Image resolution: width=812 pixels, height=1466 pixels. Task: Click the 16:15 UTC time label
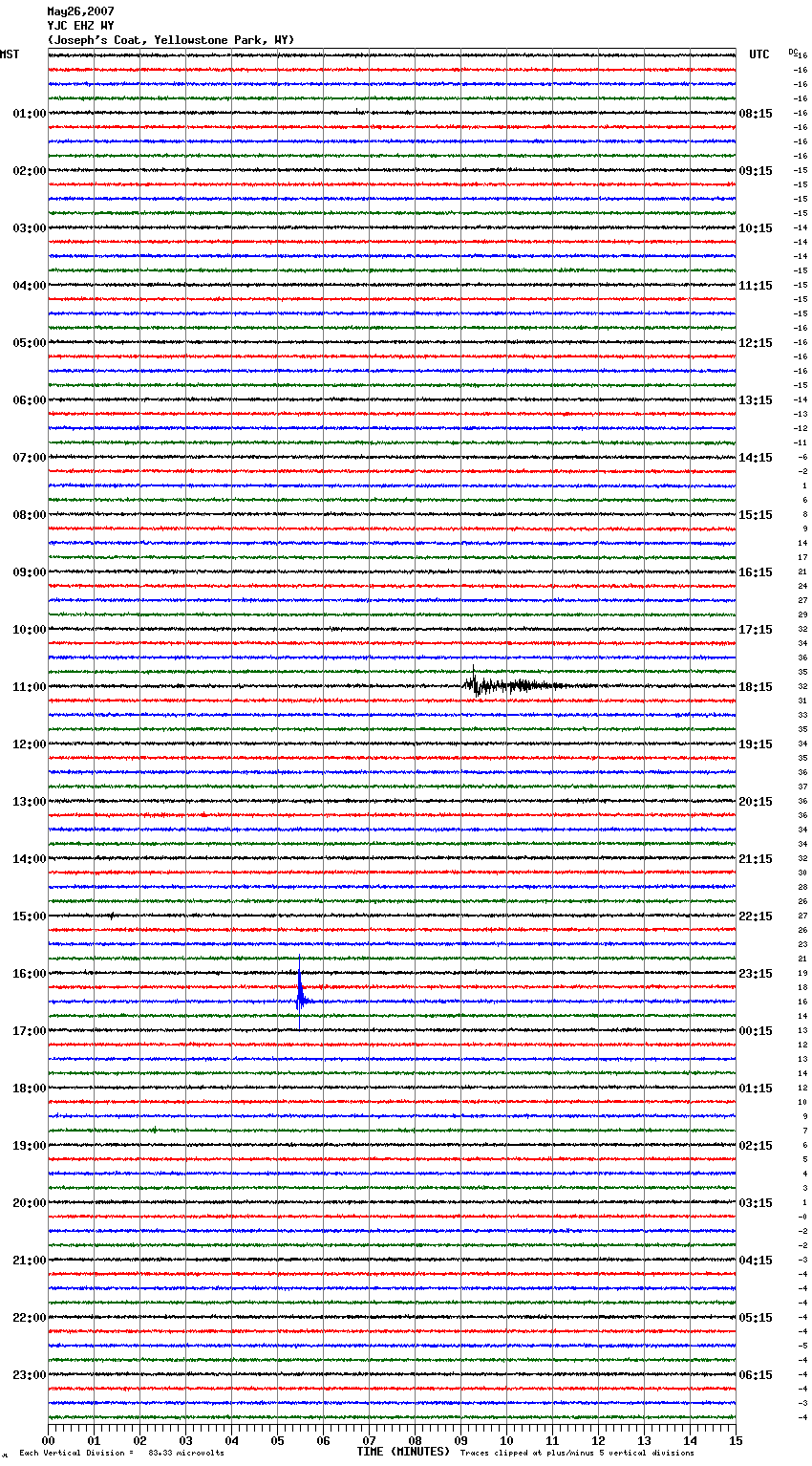(x=756, y=572)
